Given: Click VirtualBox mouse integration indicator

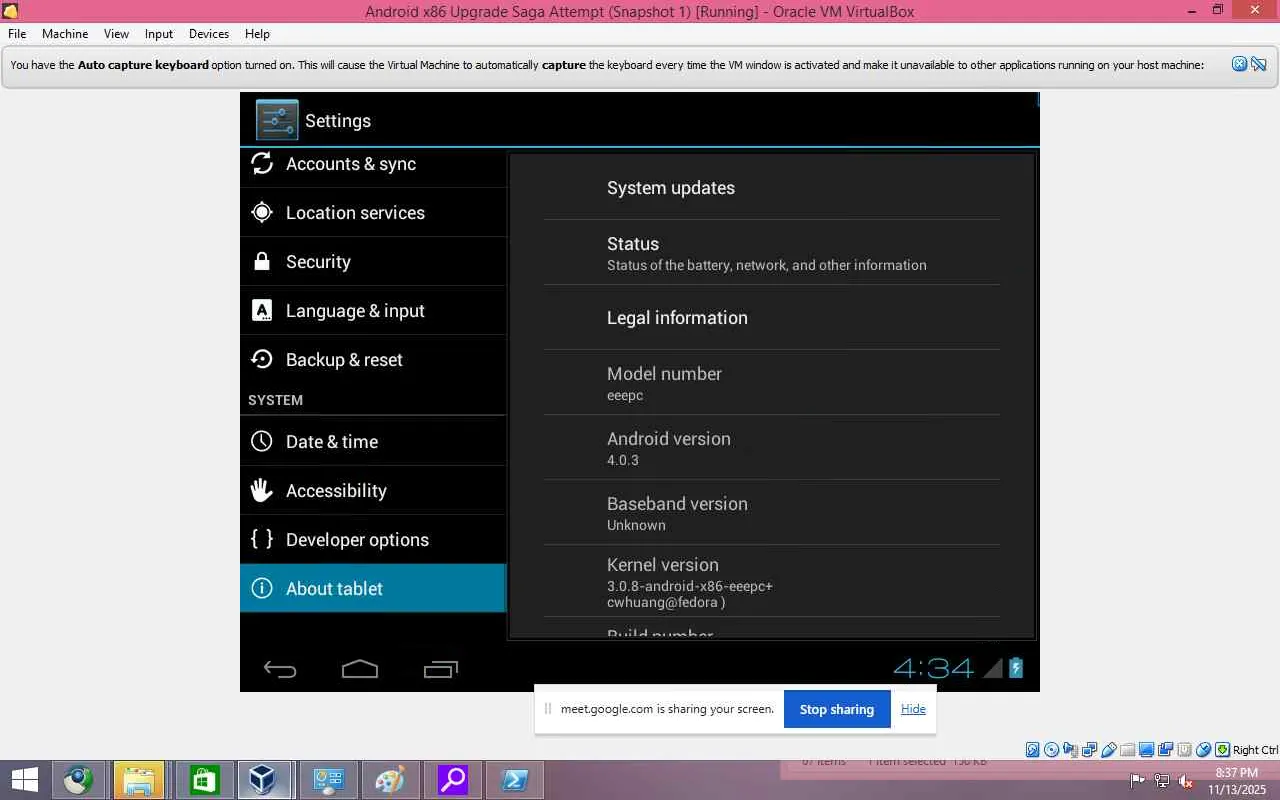Looking at the screenshot, I should [1204, 750].
